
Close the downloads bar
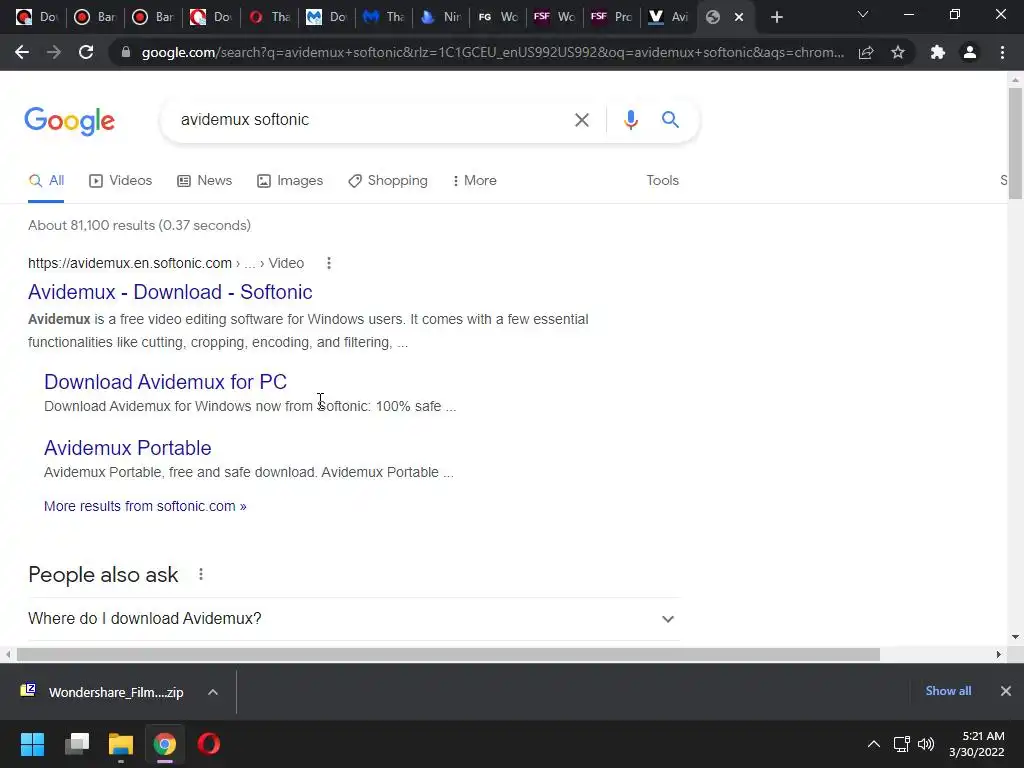(x=1006, y=691)
